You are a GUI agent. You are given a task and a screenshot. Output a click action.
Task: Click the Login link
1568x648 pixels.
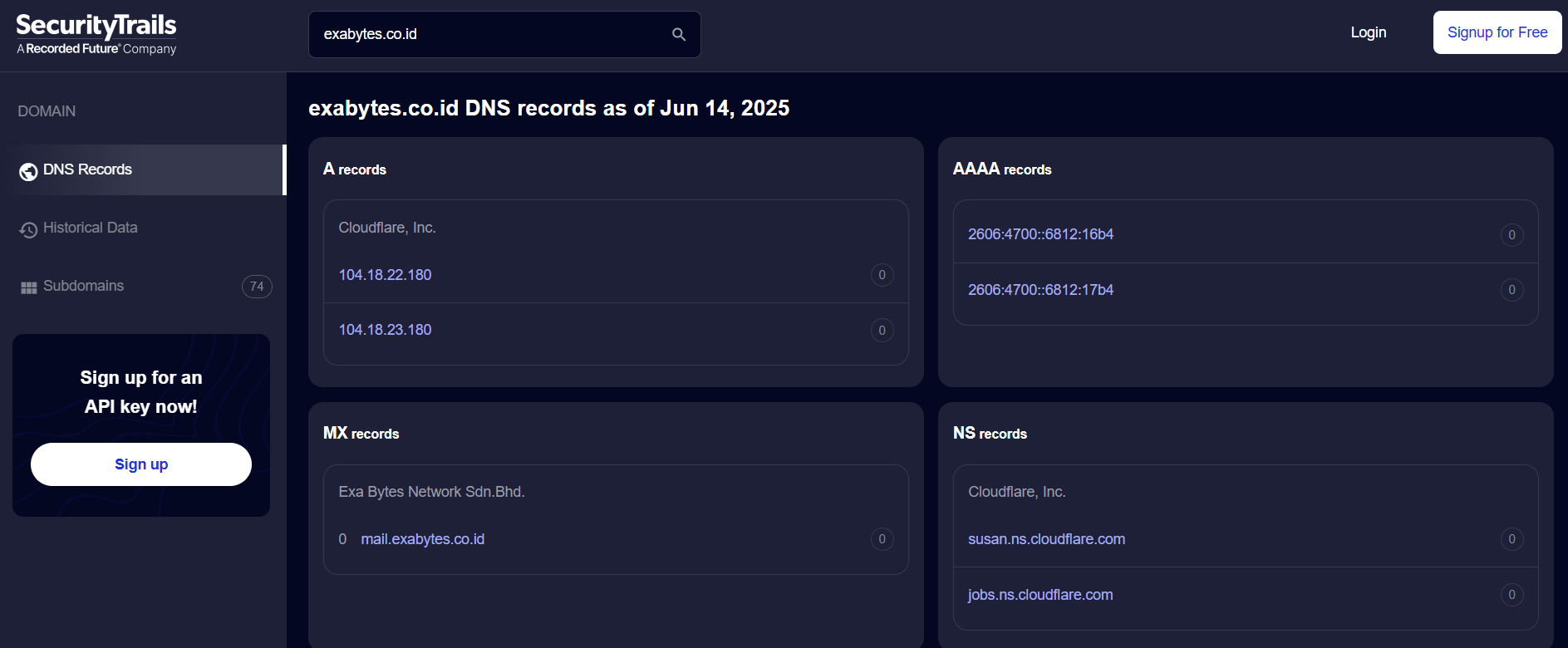pyautogui.click(x=1368, y=32)
